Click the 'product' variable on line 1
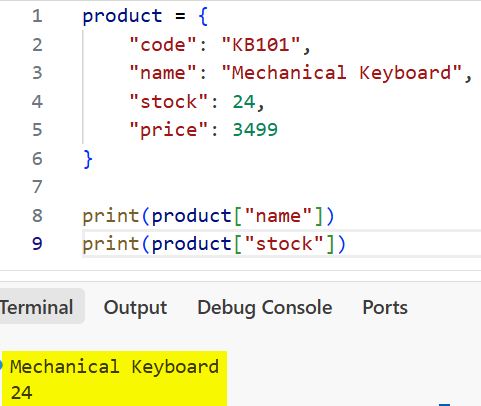Screen dimensions: 481x406 [122, 17]
